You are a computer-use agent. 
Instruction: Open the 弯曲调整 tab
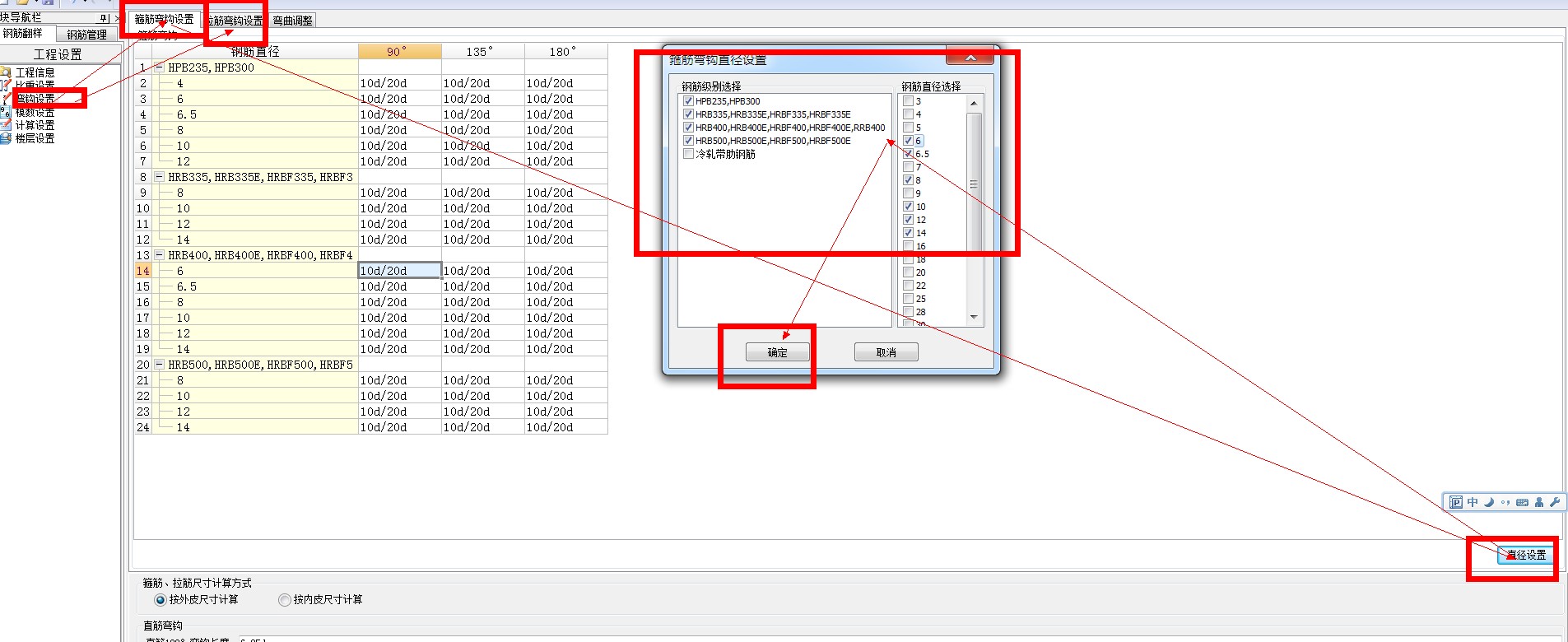[x=293, y=21]
